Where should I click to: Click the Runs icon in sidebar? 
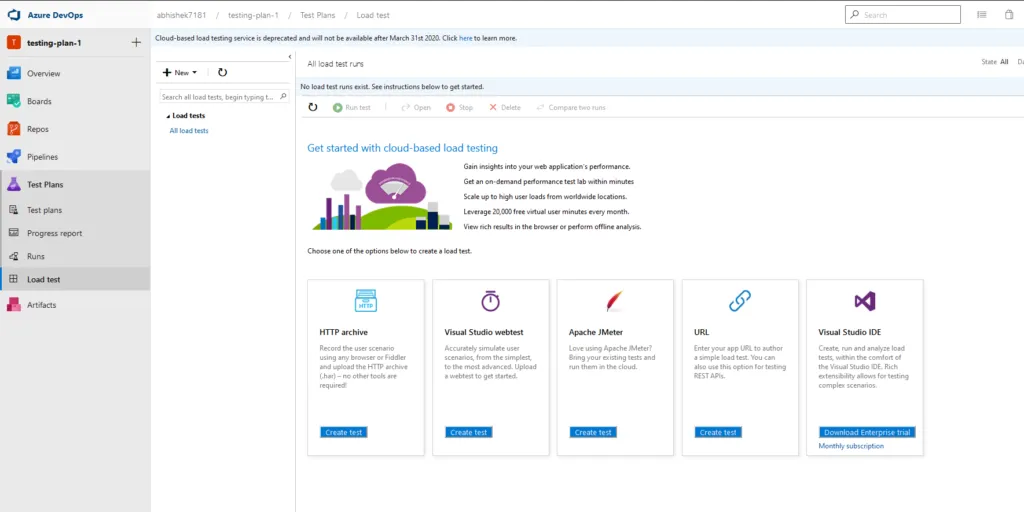coord(13,256)
